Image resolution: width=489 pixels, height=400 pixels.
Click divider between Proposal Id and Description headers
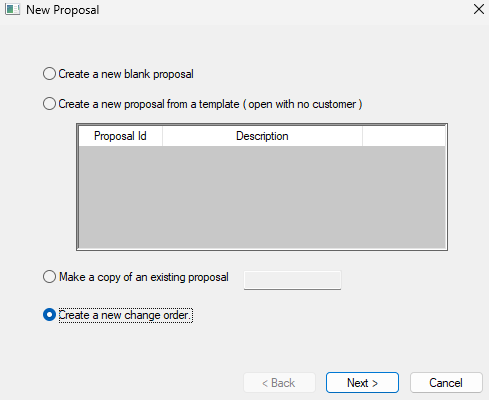coord(162,136)
